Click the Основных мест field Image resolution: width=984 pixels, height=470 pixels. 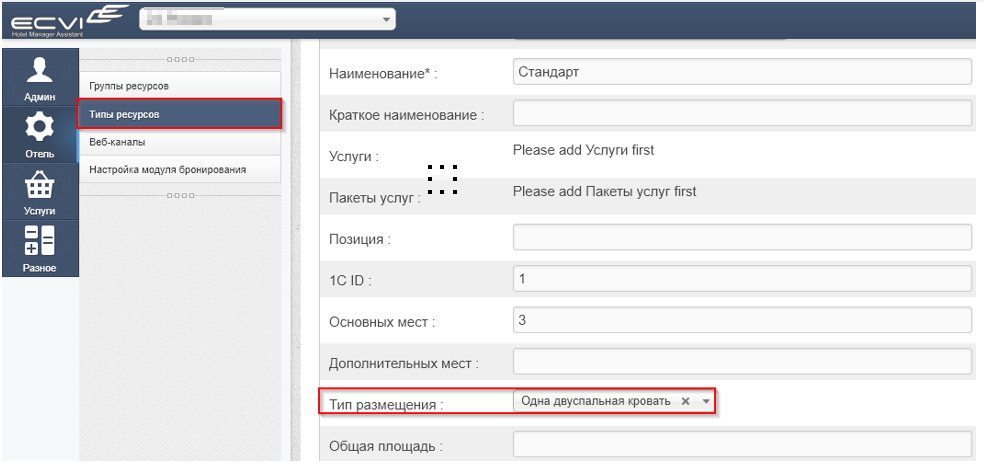coord(742,320)
